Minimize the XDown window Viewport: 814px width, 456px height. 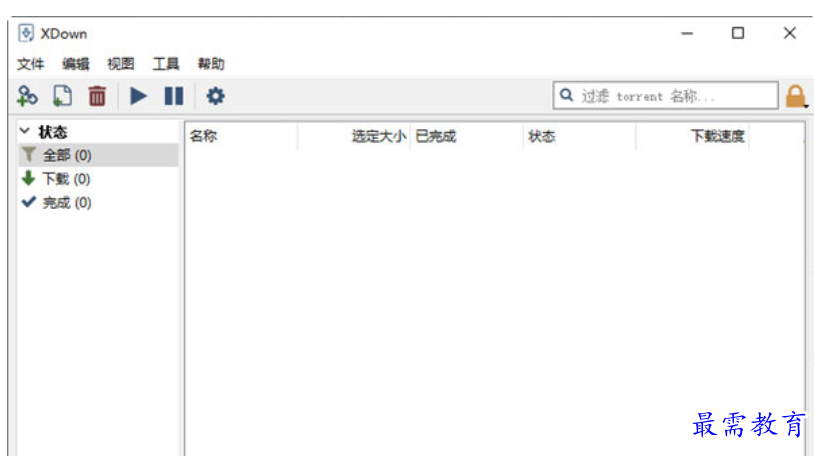point(687,33)
